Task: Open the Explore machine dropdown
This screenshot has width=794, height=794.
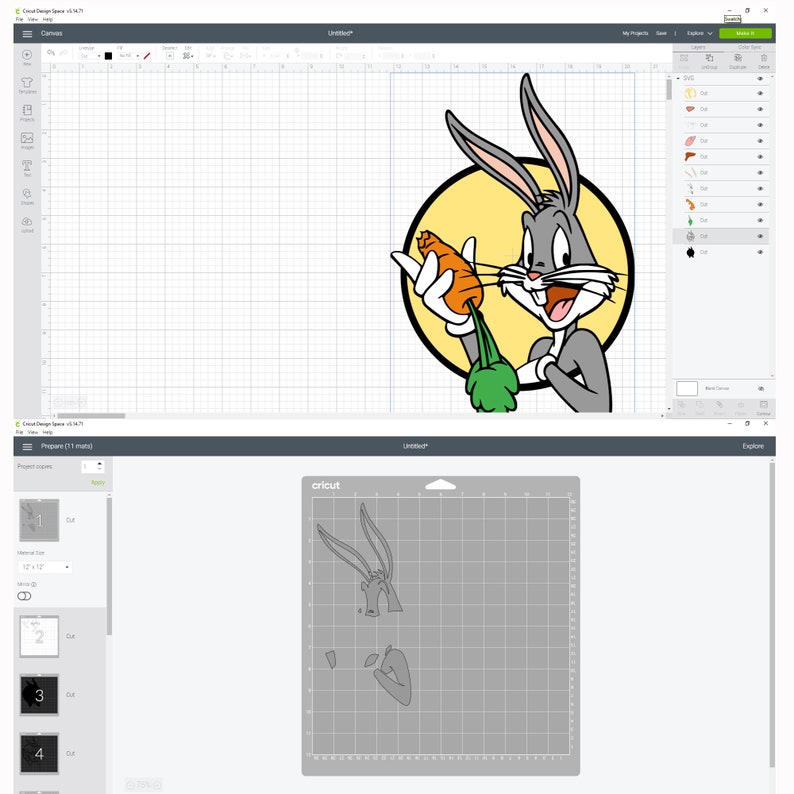Action: tap(699, 33)
